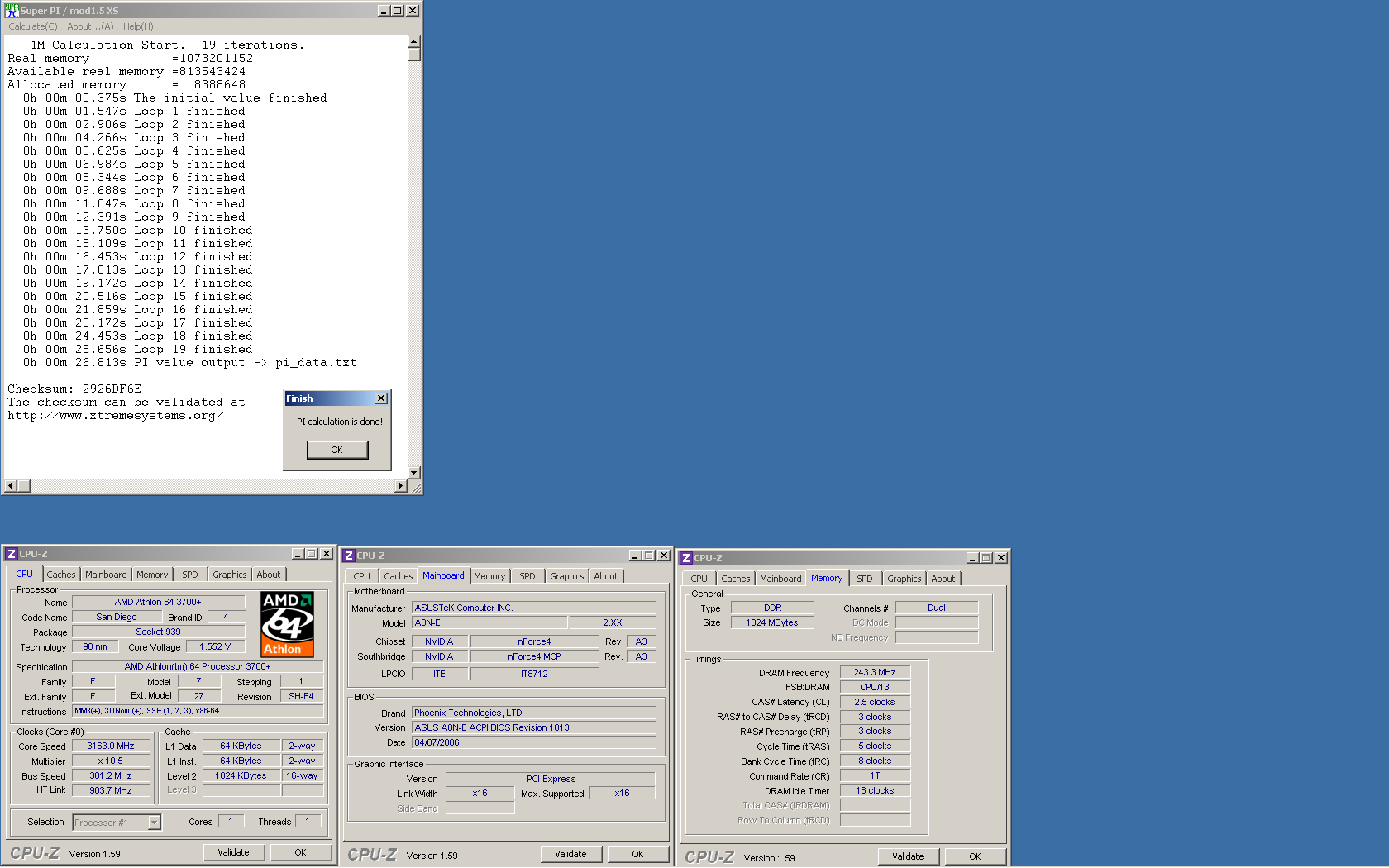Image resolution: width=1389 pixels, height=868 pixels.
Task: Switch to Memory tab in the first CPU-Z window
Action: (x=152, y=575)
